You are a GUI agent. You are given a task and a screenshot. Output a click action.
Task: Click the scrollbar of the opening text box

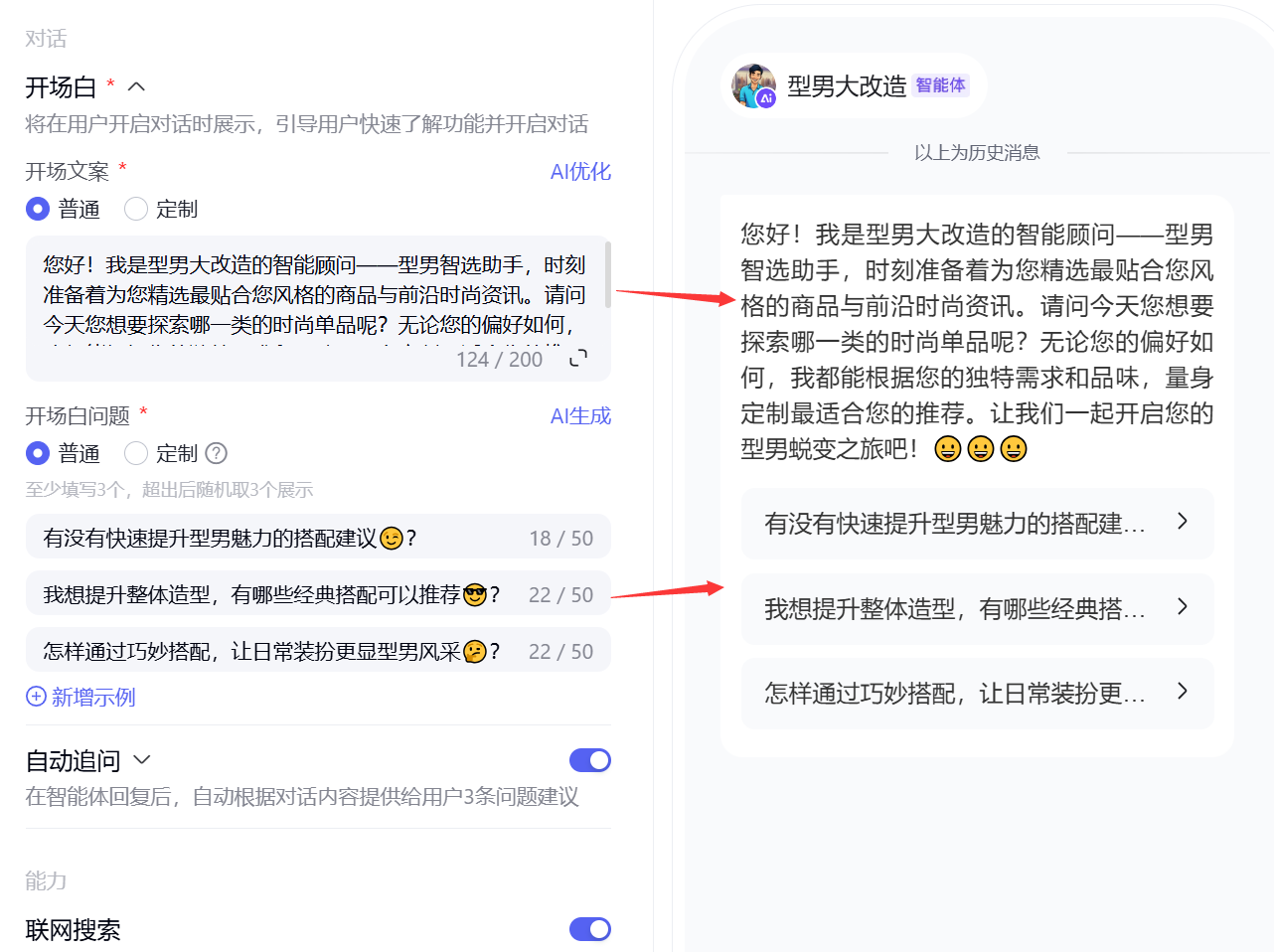[607, 273]
